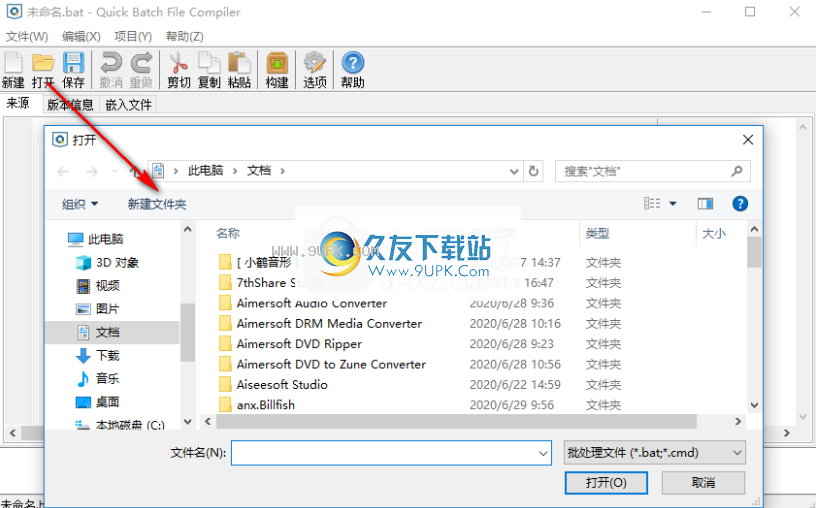
Task: Expand the address bar history dropdown
Action: (514, 171)
